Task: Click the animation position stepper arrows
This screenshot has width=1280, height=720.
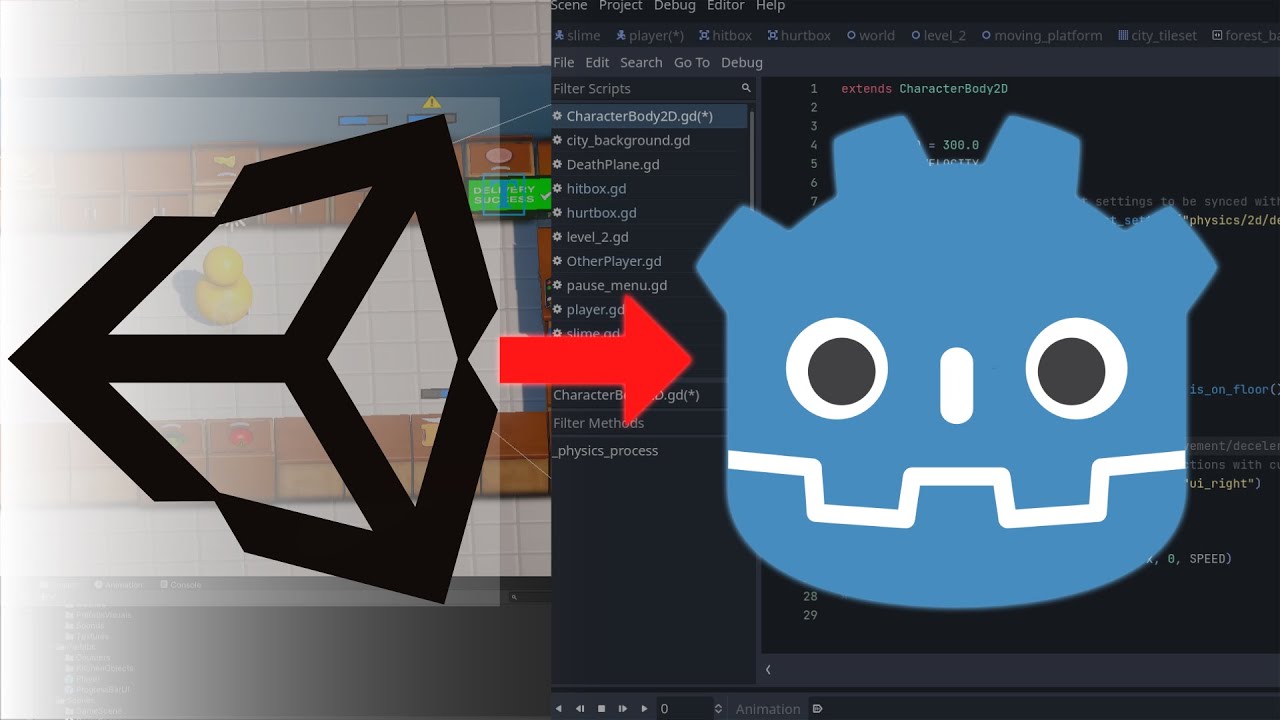Action: tap(718, 709)
